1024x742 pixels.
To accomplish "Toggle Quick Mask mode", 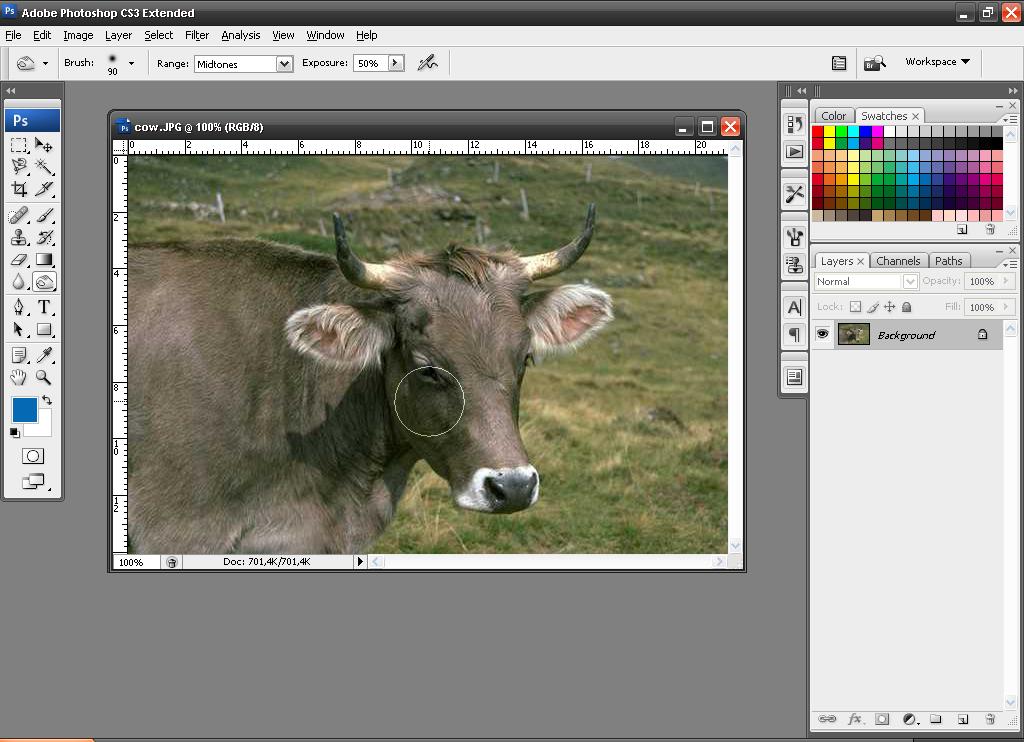I will click(33, 456).
